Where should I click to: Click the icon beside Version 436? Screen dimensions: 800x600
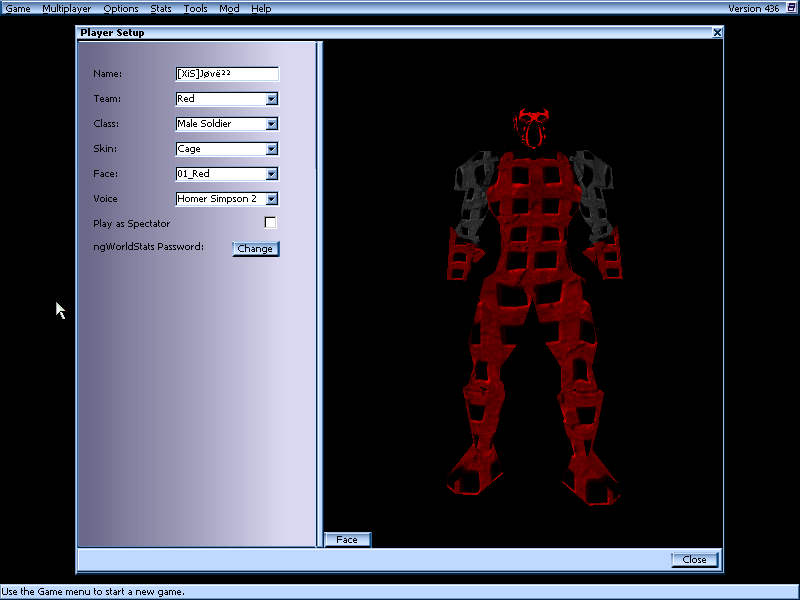pyautogui.click(x=789, y=8)
